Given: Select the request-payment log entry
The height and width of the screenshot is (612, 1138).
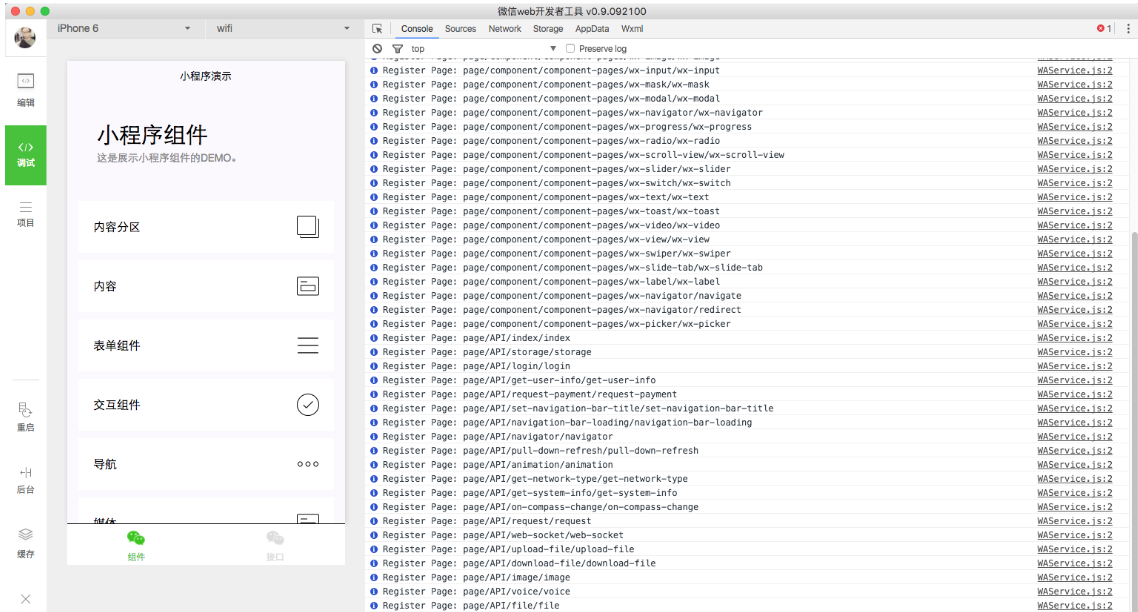Looking at the screenshot, I should [748, 394].
